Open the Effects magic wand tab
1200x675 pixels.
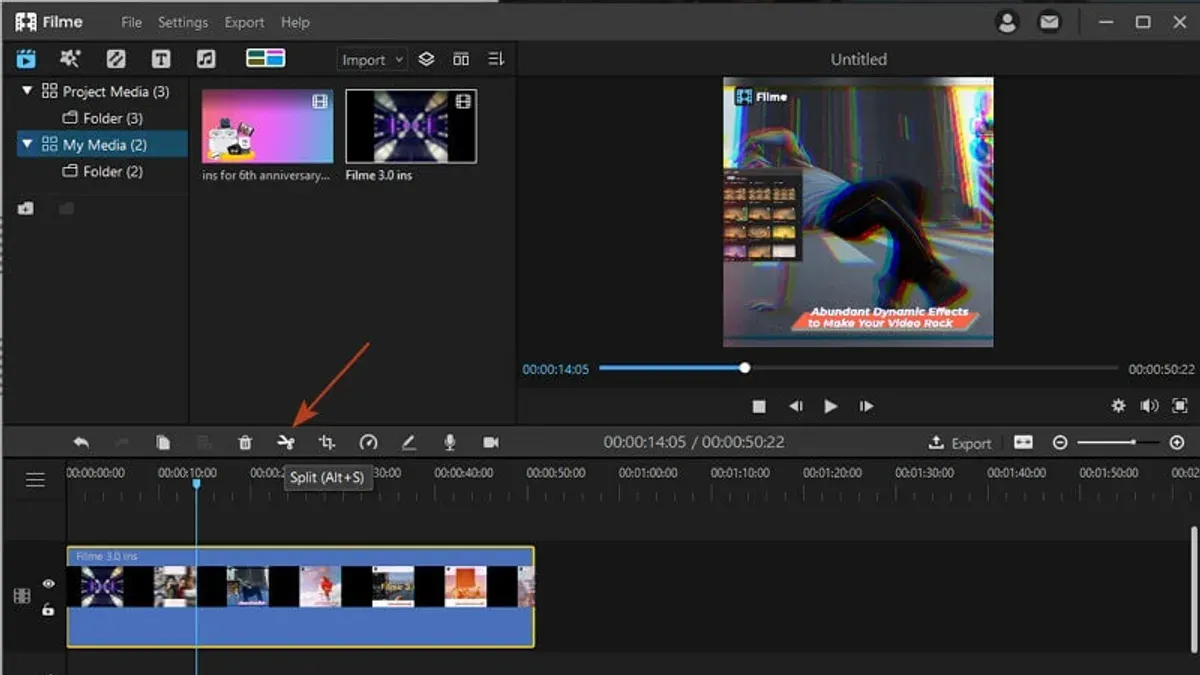click(70, 59)
